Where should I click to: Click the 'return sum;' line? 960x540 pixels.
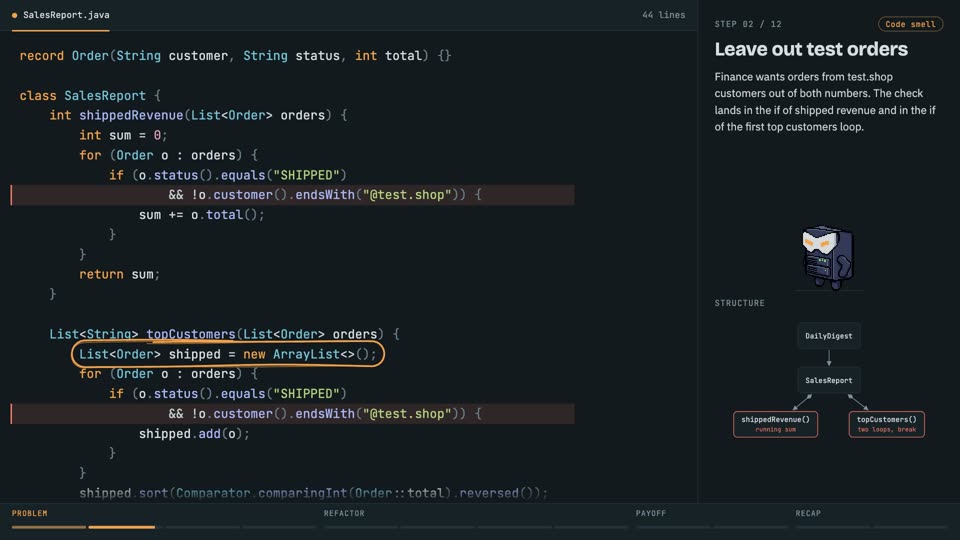[119, 274]
